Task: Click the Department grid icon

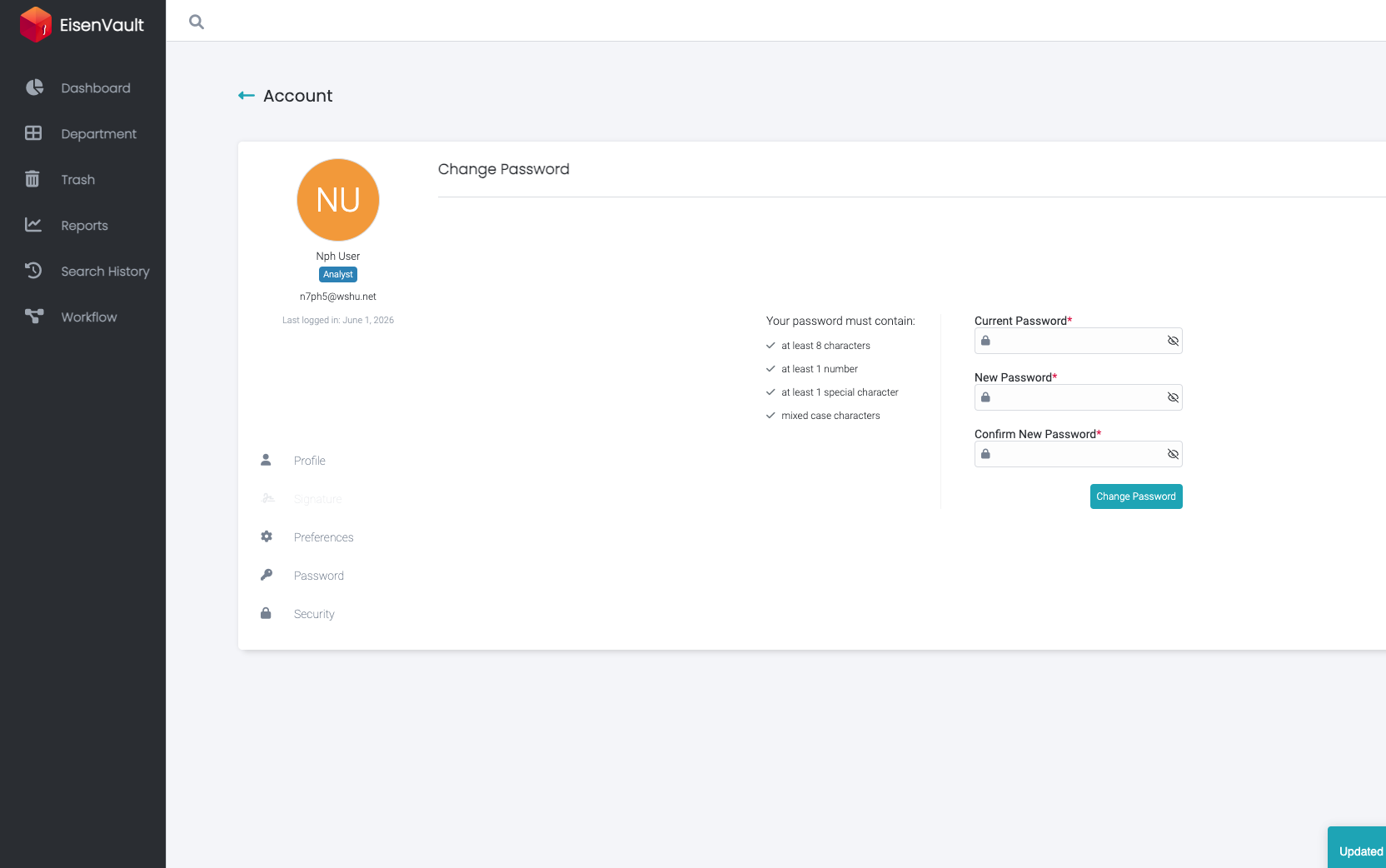Action: coord(33,133)
